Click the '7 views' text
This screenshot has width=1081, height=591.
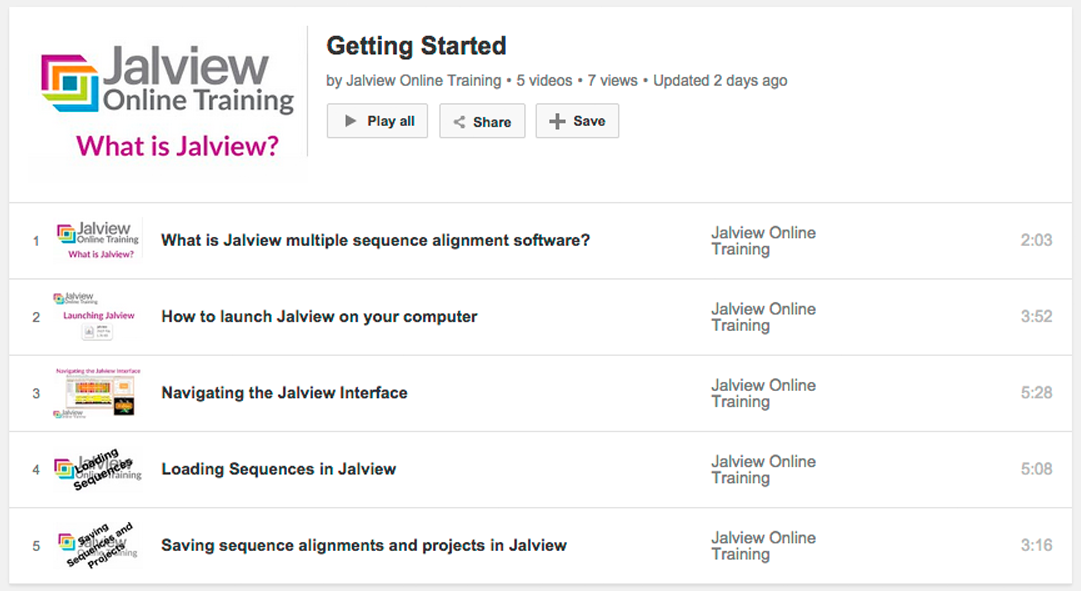pyautogui.click(x=612, y=81)
